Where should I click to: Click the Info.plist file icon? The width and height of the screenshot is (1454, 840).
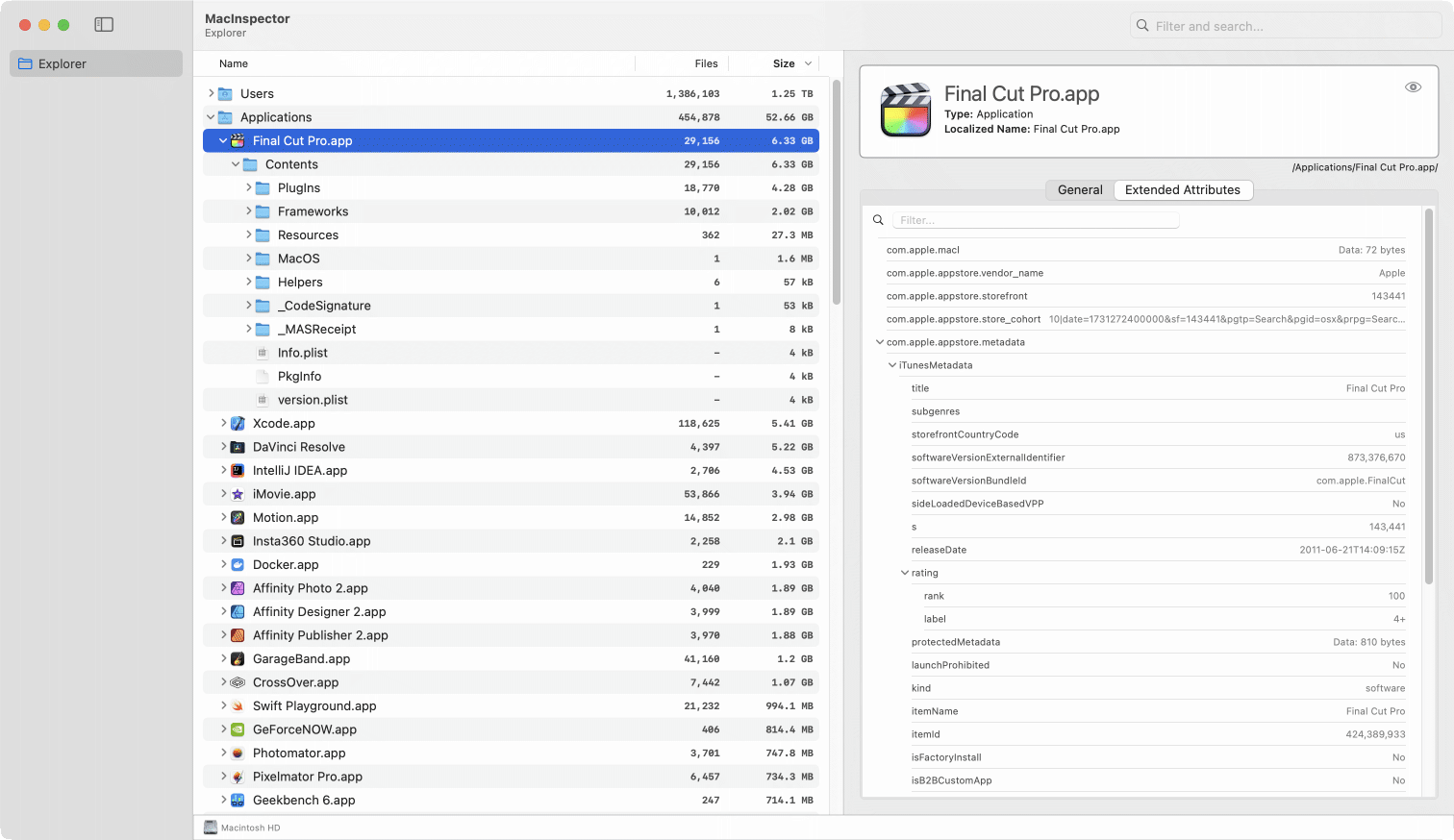pos(263,353)
